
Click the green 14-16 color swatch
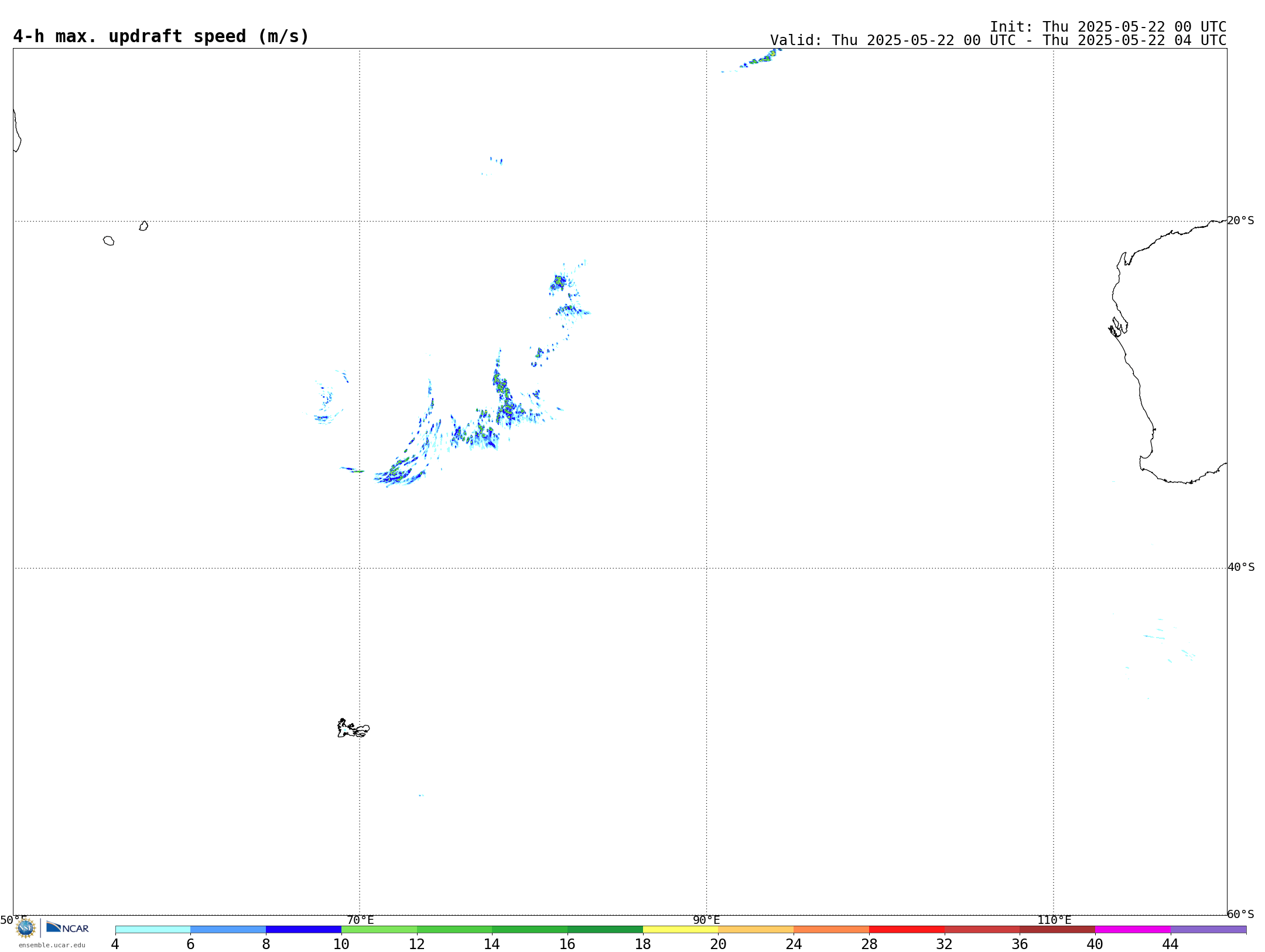coord(530,930)
